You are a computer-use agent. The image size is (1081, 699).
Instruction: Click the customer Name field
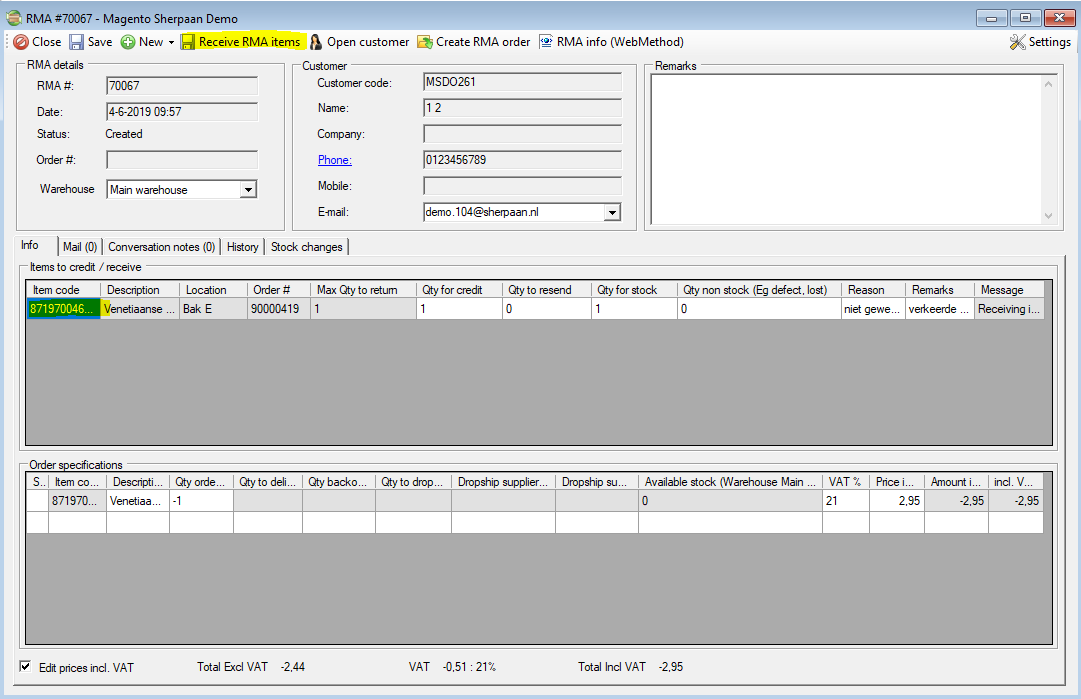point(522,108)
